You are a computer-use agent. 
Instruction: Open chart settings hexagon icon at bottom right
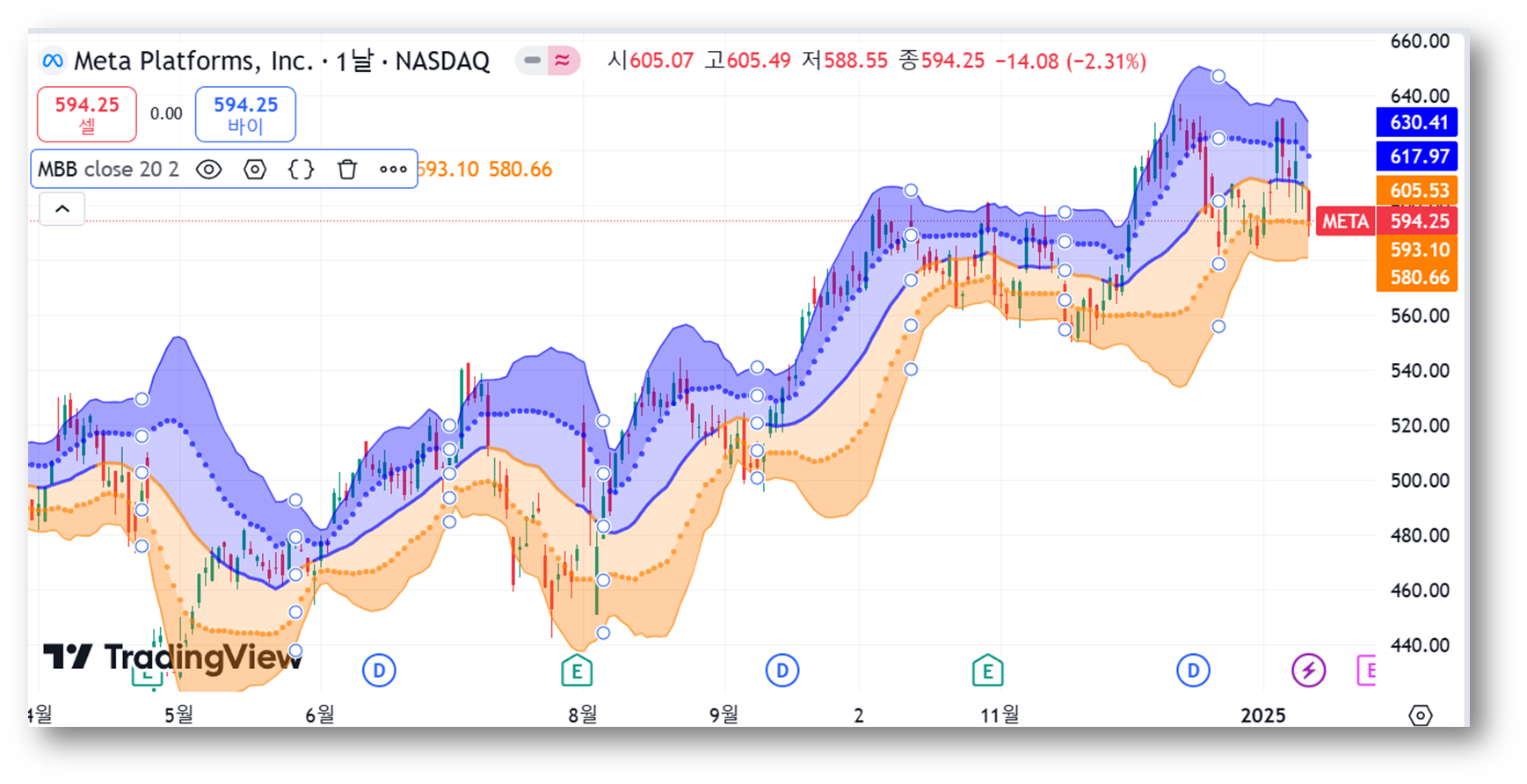pyautogui.click(x=1420, y=715)
